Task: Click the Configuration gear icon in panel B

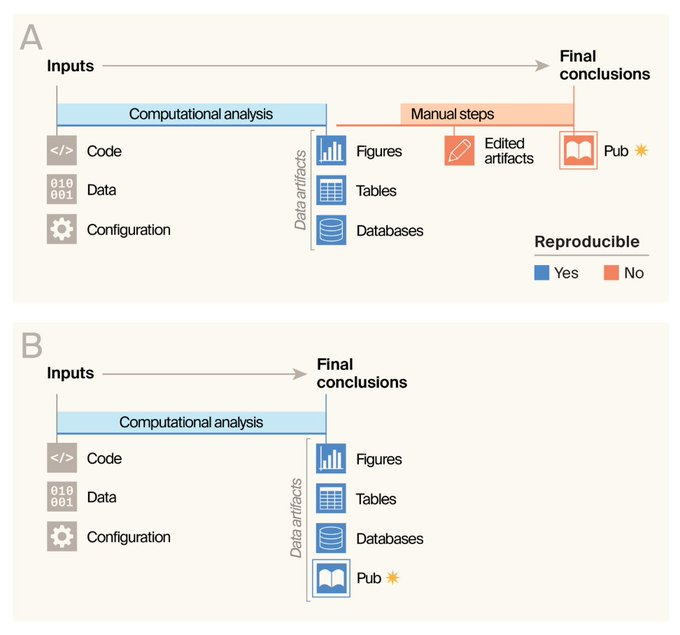Action: tap(61, 537)
